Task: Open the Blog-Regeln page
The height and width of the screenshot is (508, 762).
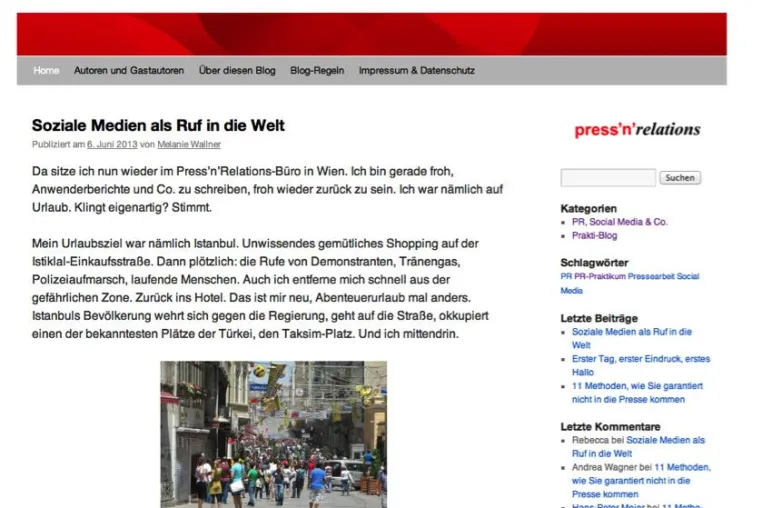Action: pos(317,70)
